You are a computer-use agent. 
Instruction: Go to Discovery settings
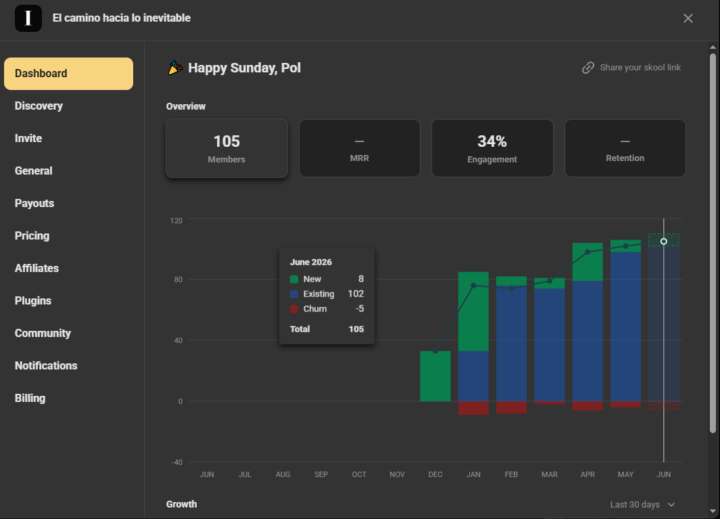point(39,106)
